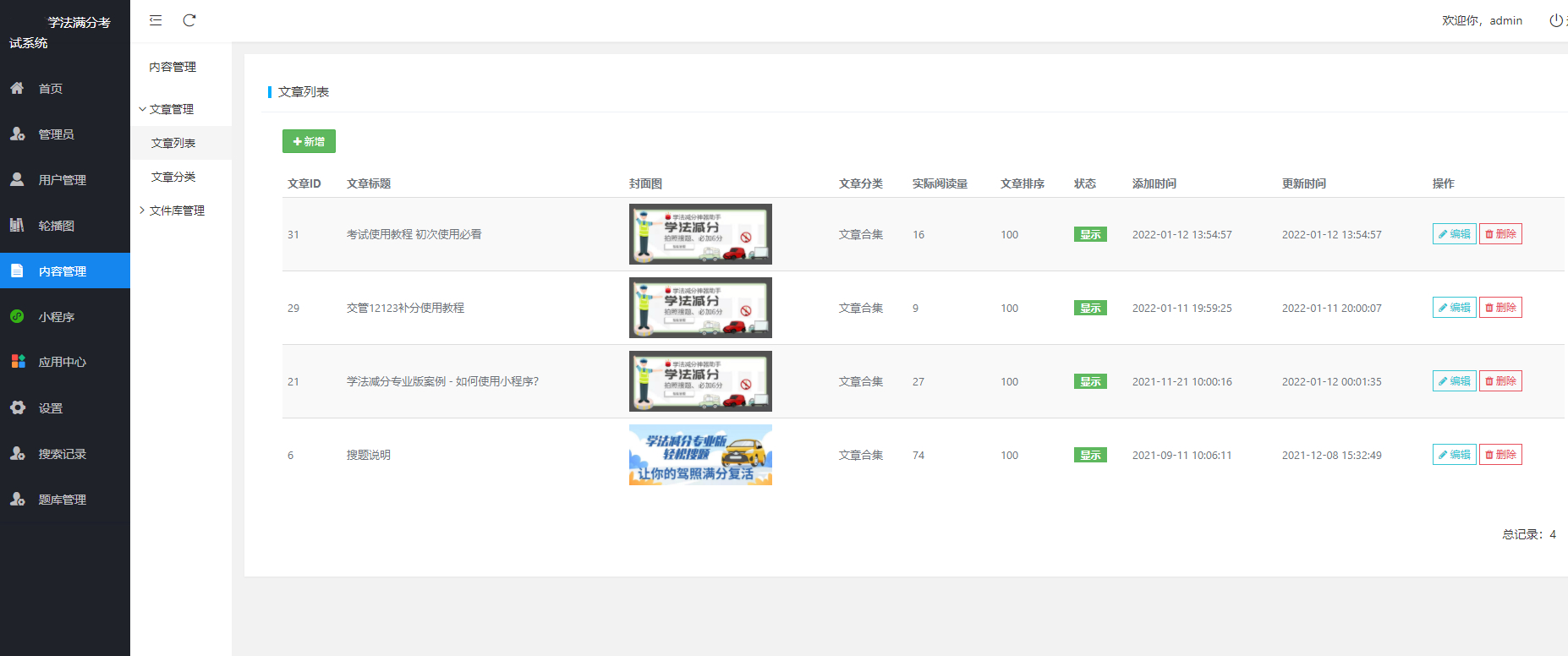Open 首页 home icon in sidebar
This screenshot has width=1568, height=656.
17,88
